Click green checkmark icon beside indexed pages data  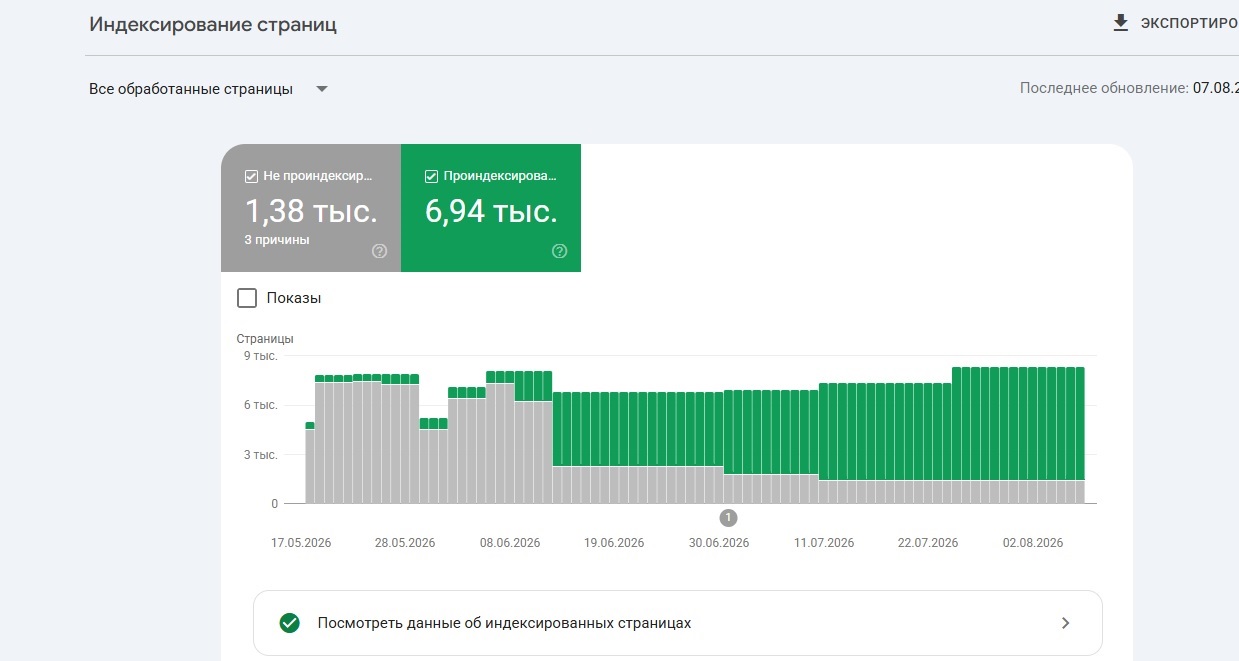click(x=290, y=623)
